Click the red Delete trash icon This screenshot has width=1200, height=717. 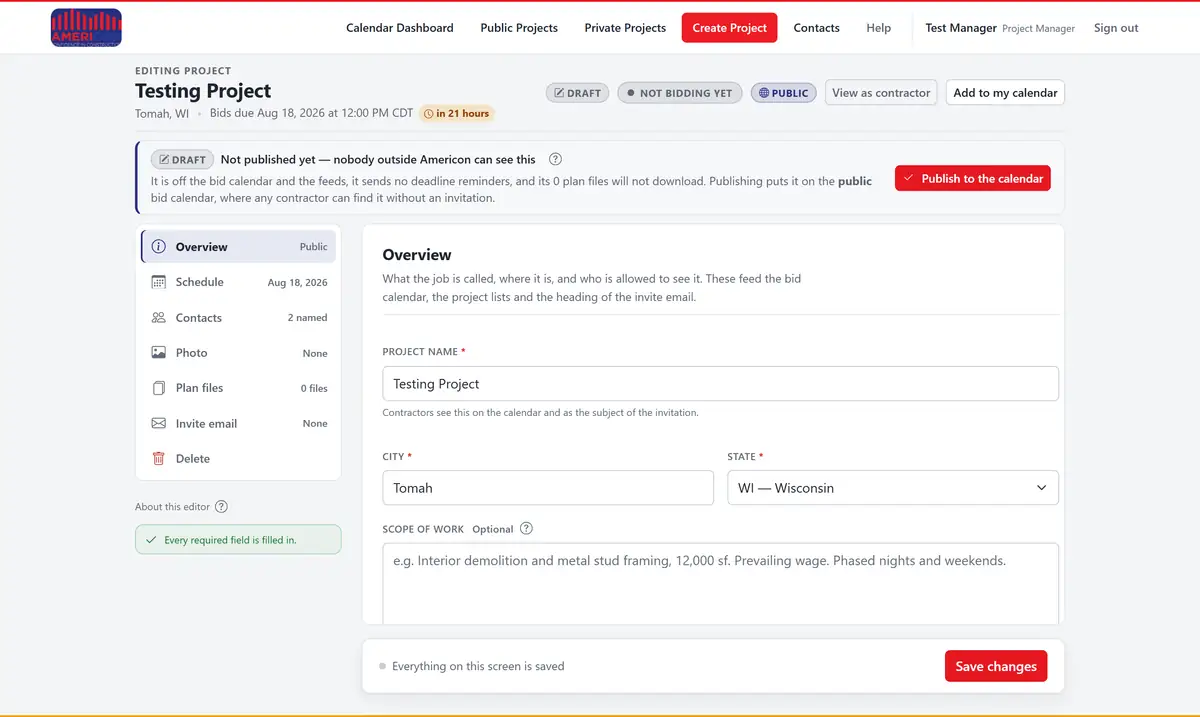click(x=158, y=459)
